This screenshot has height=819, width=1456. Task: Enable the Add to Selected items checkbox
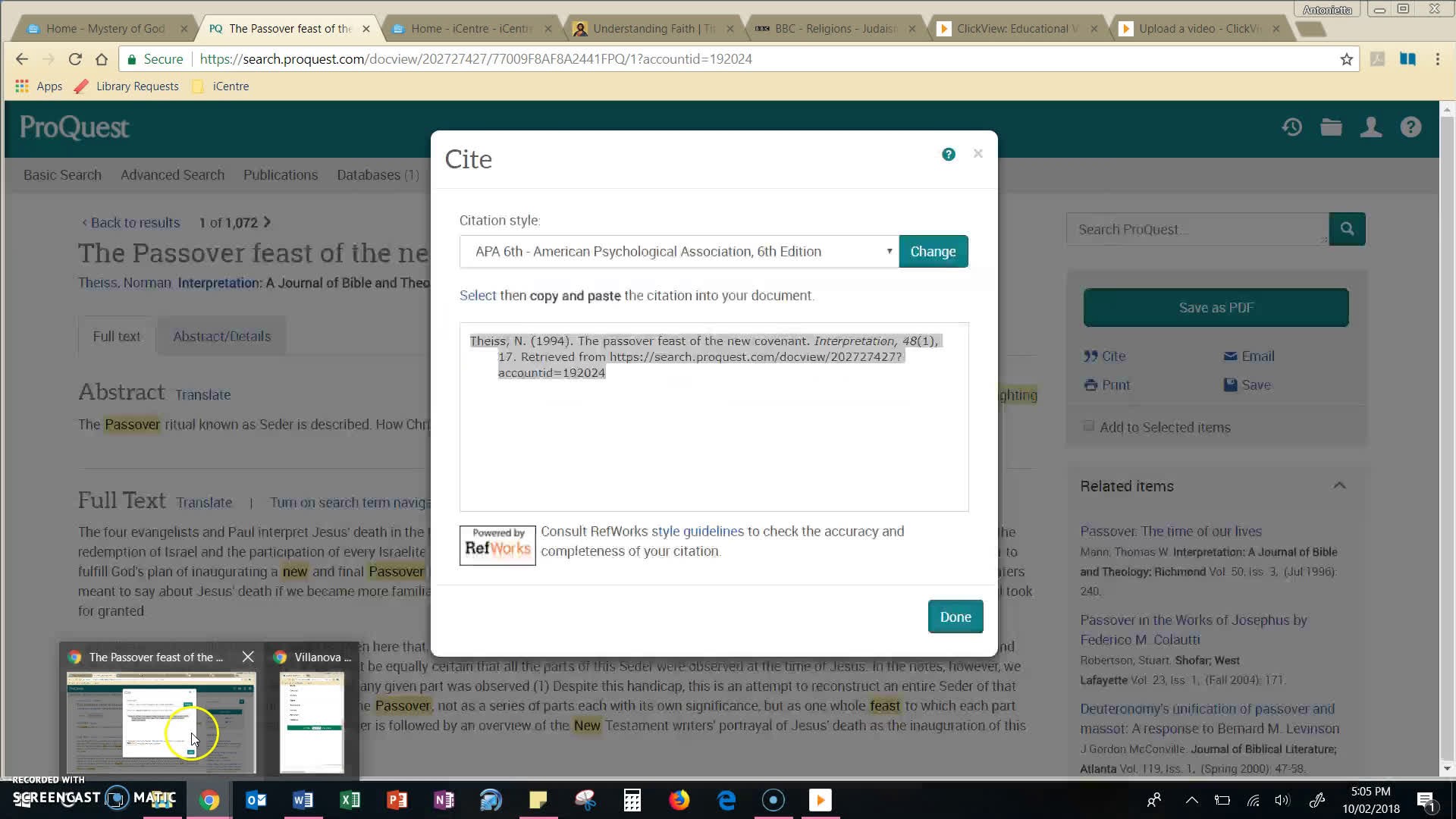[1089, 426]
